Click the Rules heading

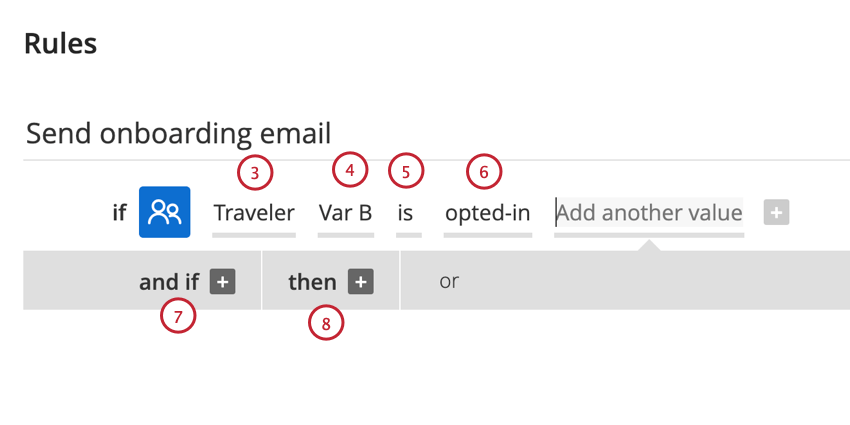[x=61, y=44]
